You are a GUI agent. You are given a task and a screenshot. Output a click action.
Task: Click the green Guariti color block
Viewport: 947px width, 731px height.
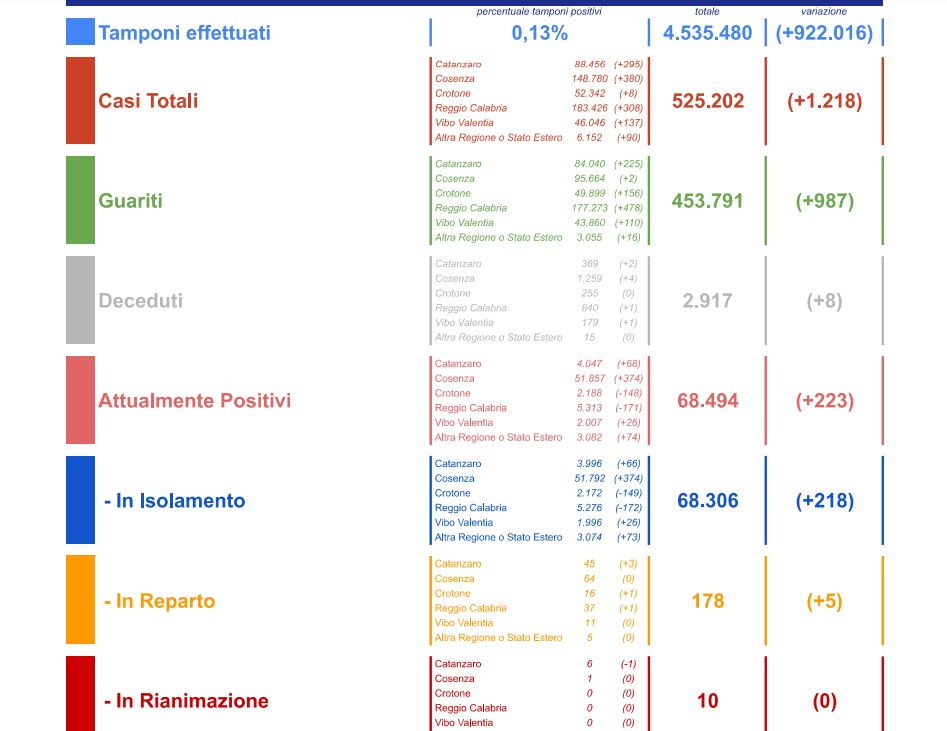point(80,200)
